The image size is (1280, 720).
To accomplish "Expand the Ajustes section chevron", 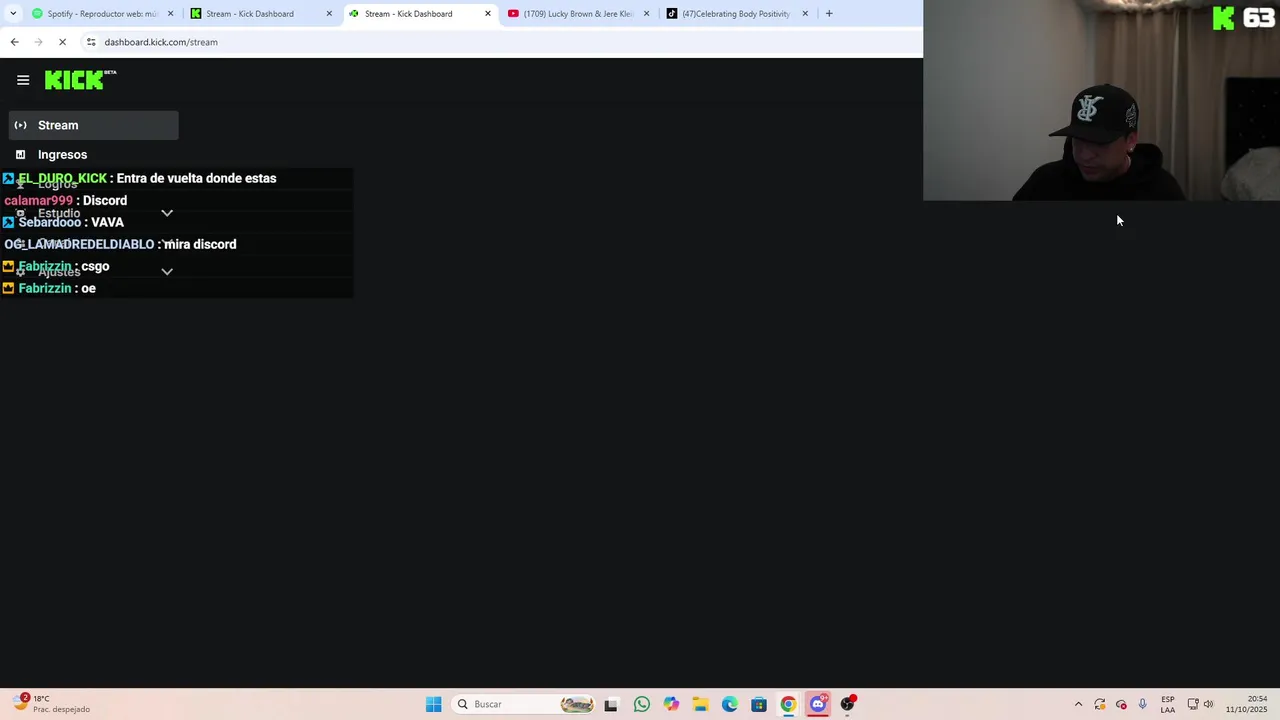I will 167,271.
